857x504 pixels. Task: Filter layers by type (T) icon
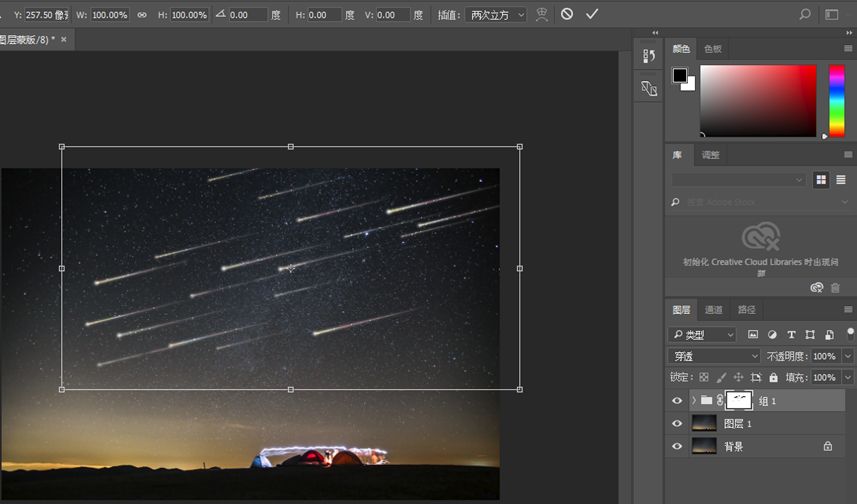[x=791, y=335]
